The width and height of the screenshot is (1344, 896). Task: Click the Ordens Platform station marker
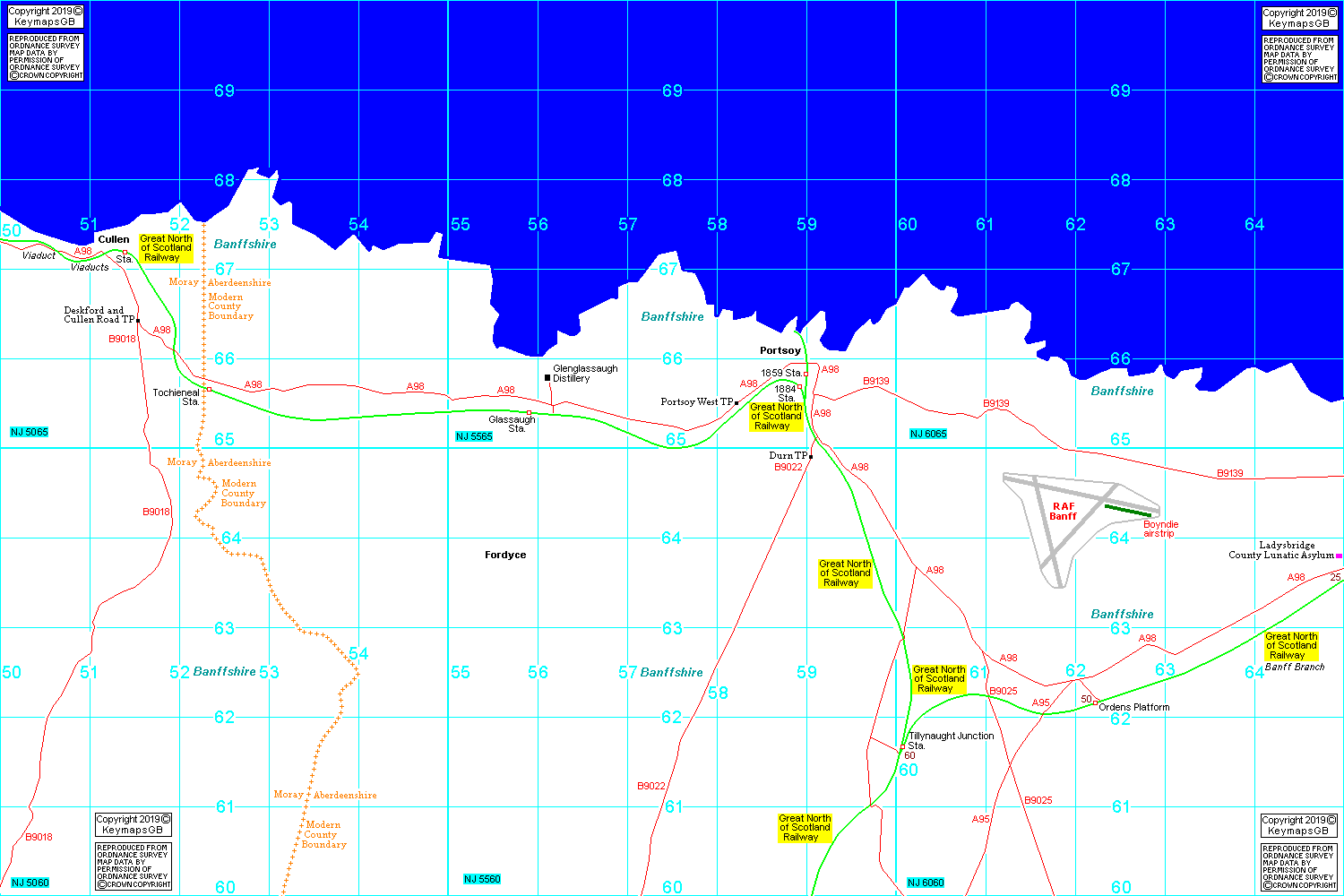pos(1095,702)
